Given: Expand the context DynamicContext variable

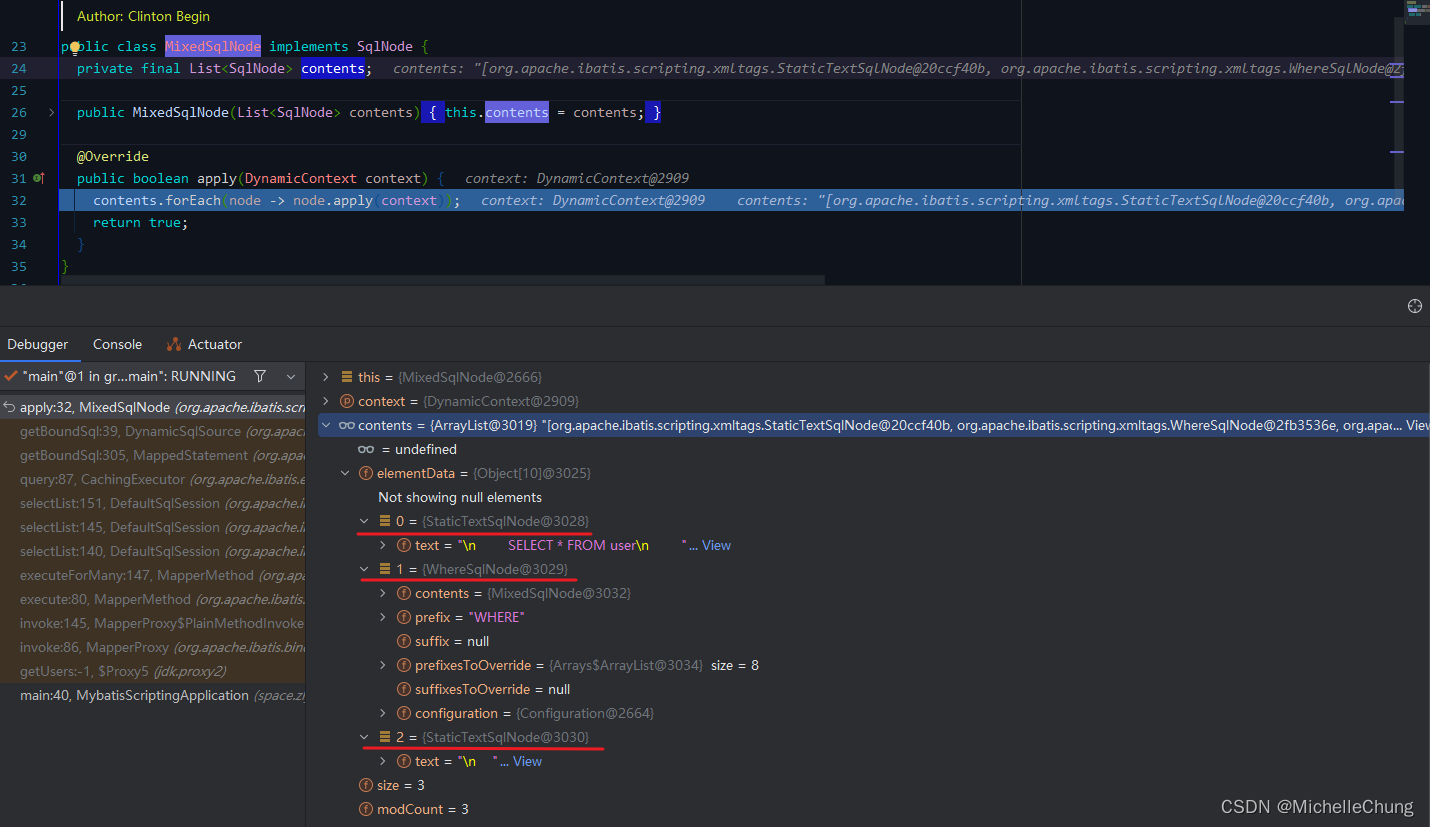Looking at the screenshot, I should click(x=326, y=401).
